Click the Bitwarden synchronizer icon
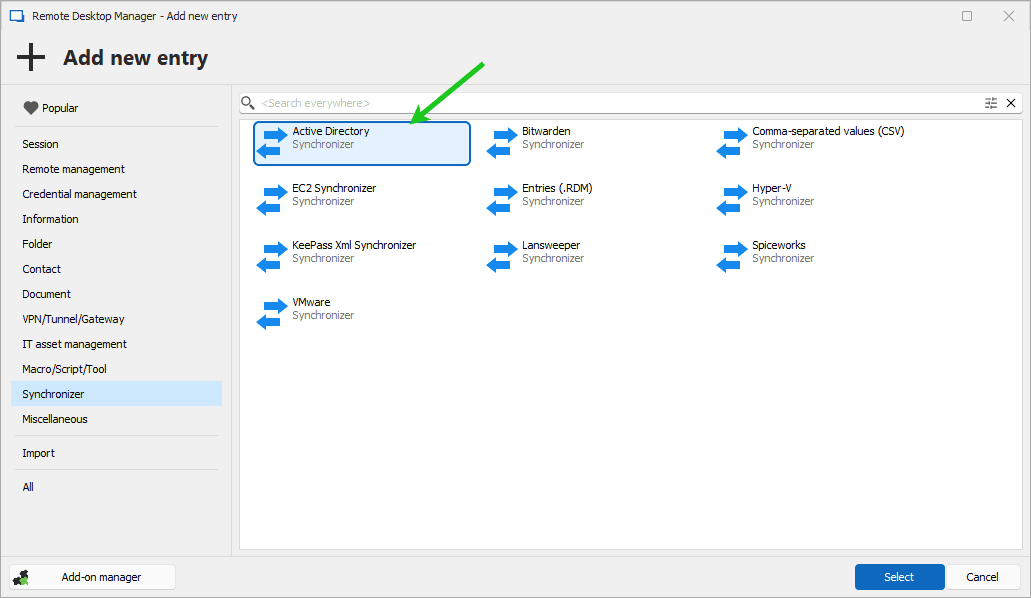Screen dimensions: 1031x598 click(499, 142)
